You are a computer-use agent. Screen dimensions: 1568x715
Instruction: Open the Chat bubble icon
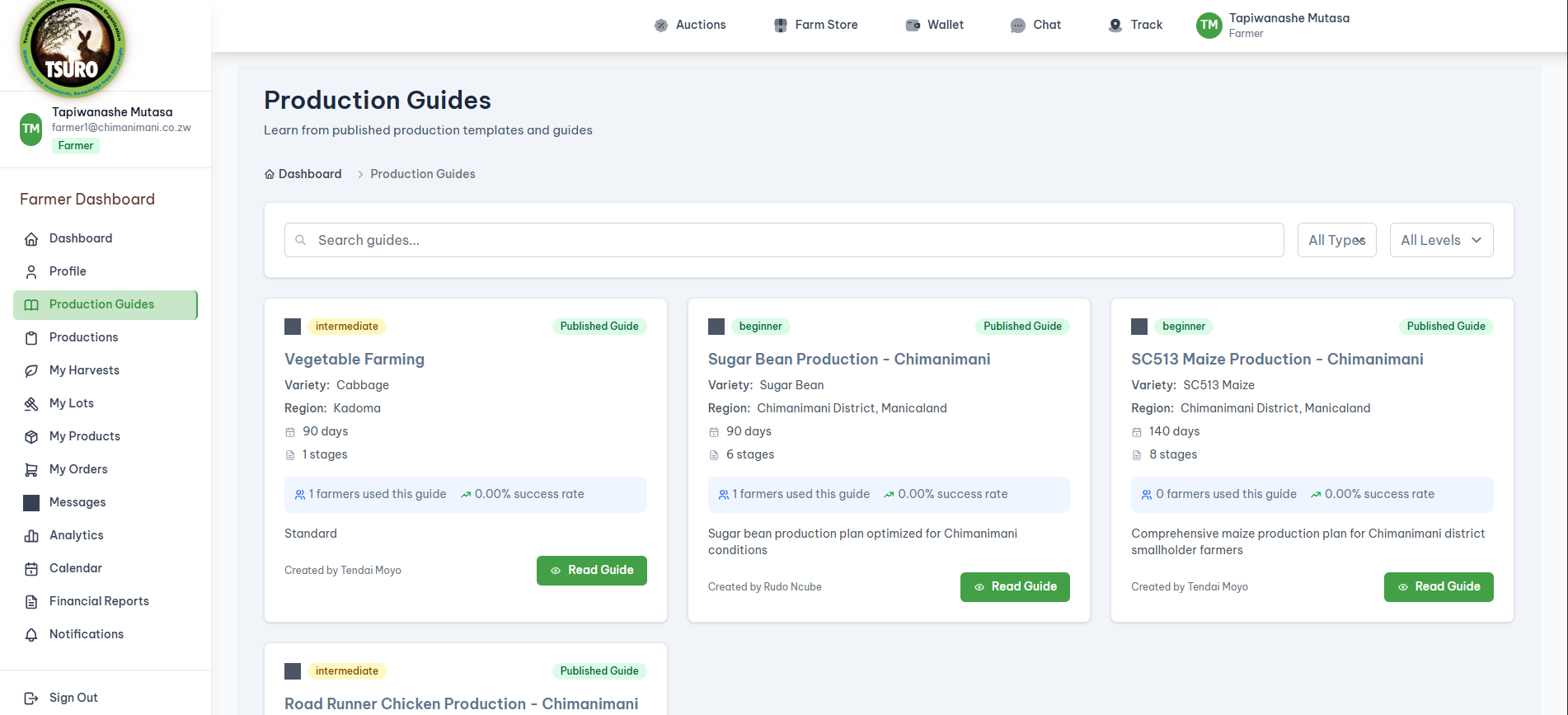click(x=1018, y=26)
